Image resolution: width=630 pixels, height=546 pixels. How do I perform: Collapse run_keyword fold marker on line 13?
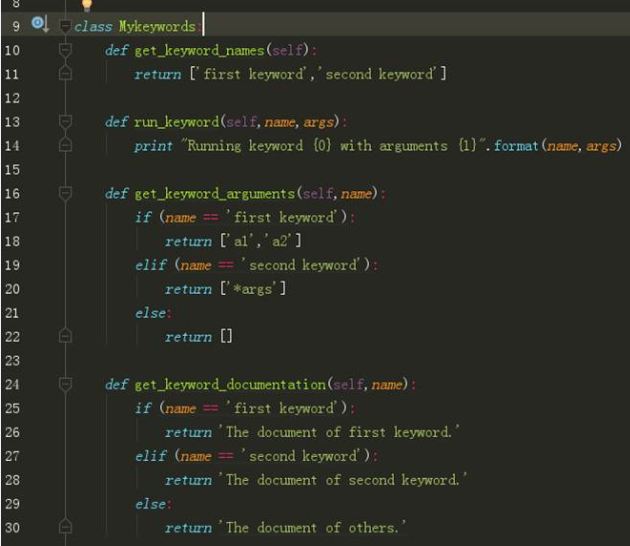tap(65, 121)
